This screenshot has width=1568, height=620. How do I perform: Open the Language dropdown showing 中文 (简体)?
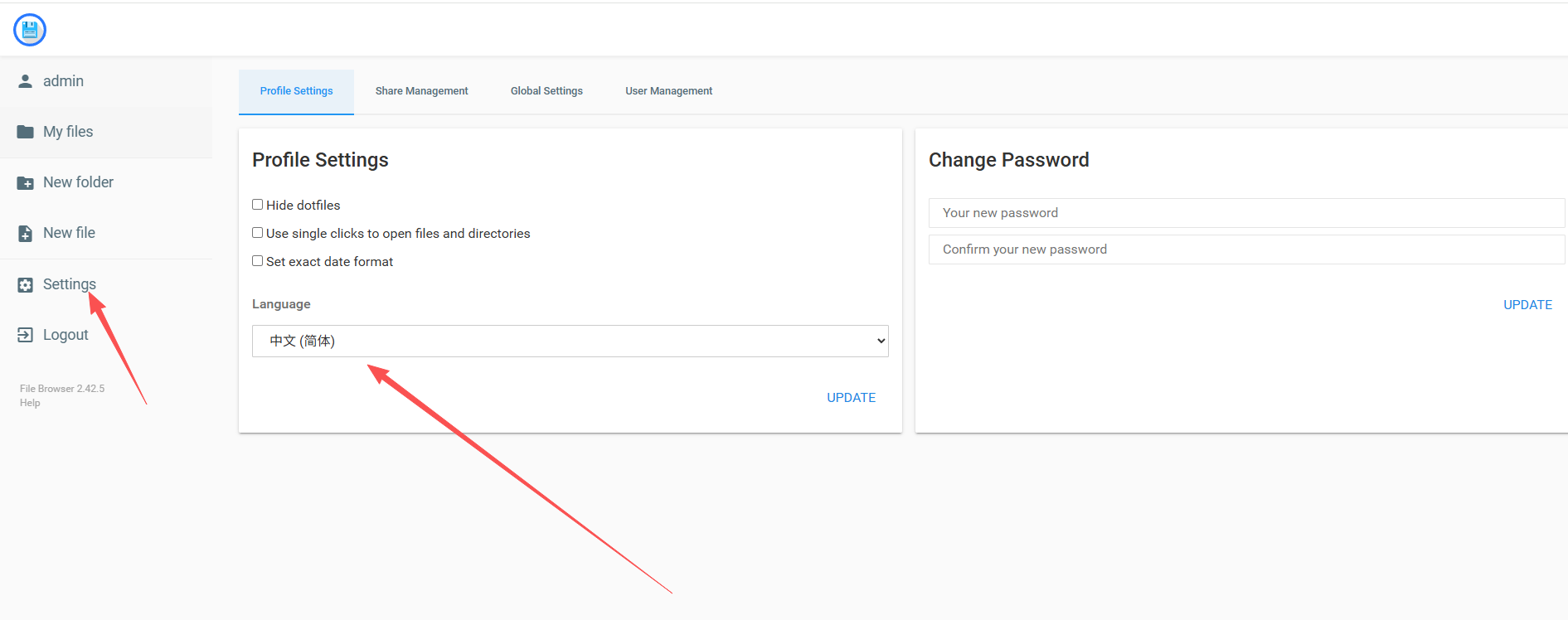pyautogui.click(x=570, y=341)
